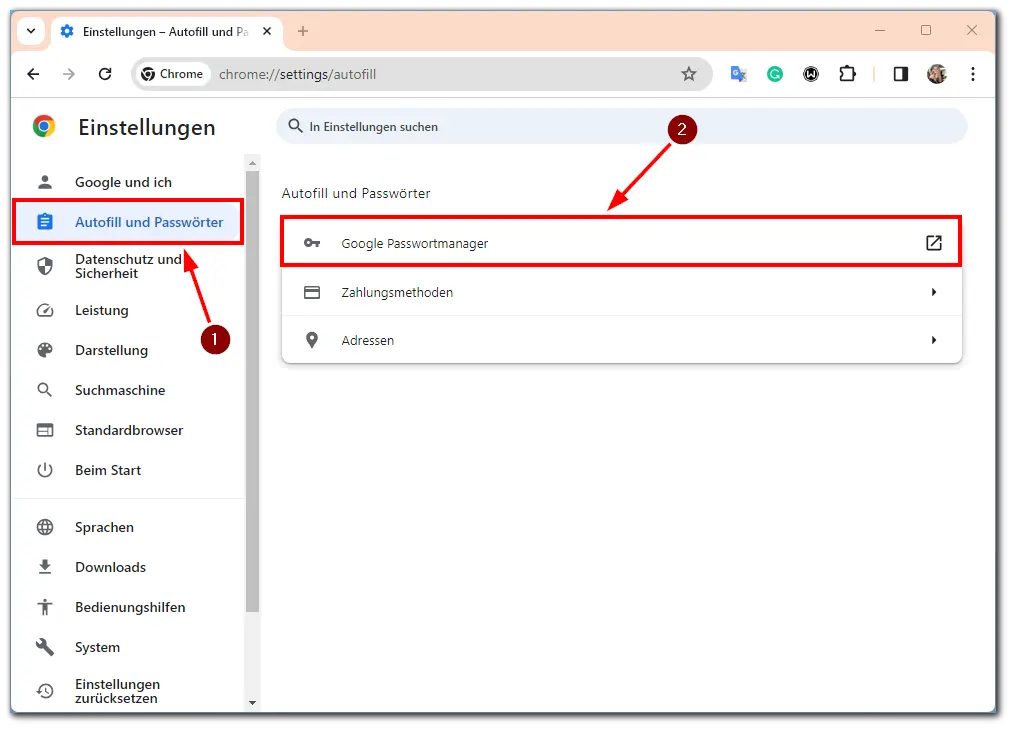Image resolution: width=1014 pixels, height=731 pixels.
Task: Open the Extensions puzzle-piece menu
Action: pos(847,74)
